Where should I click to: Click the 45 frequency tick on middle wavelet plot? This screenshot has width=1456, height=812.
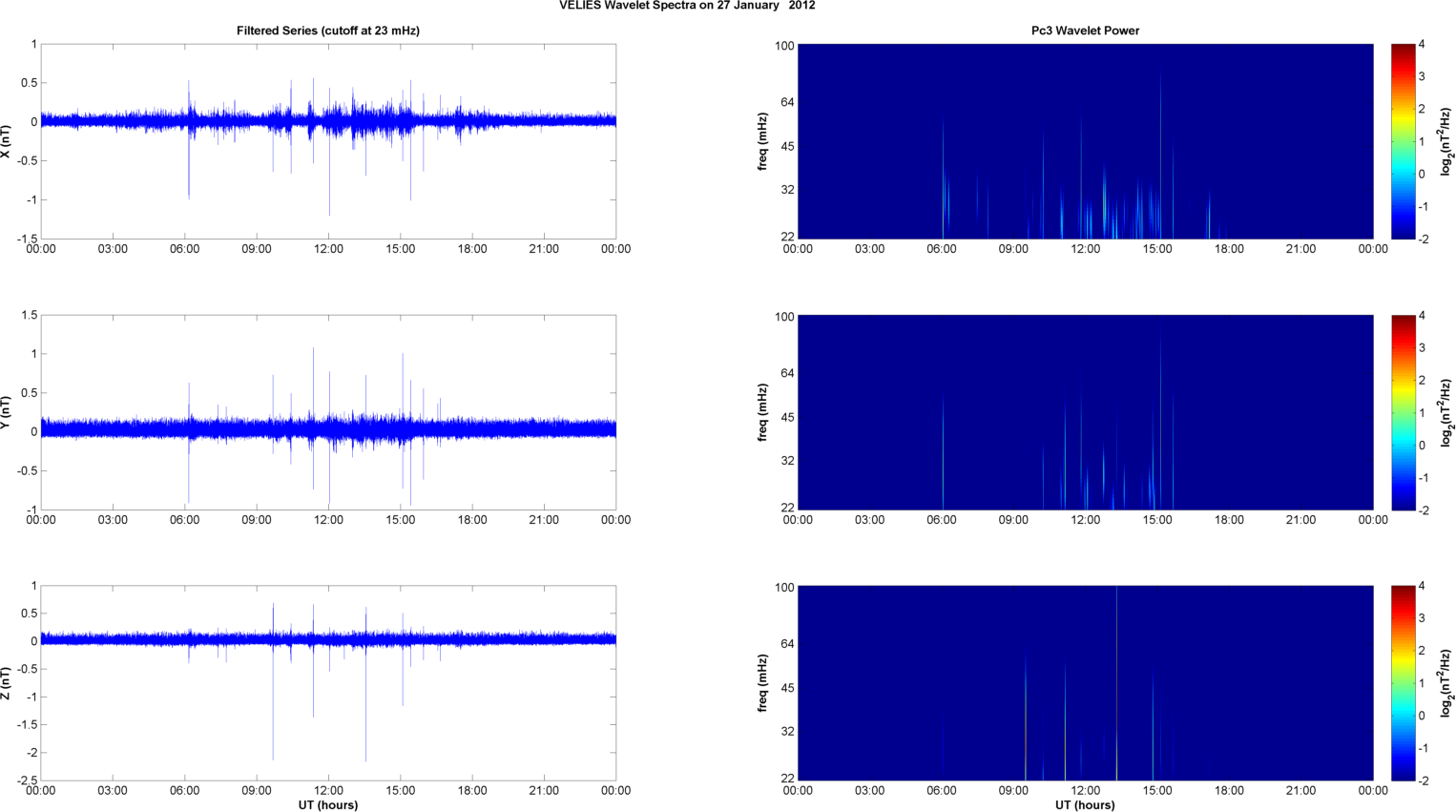point(787,417)
